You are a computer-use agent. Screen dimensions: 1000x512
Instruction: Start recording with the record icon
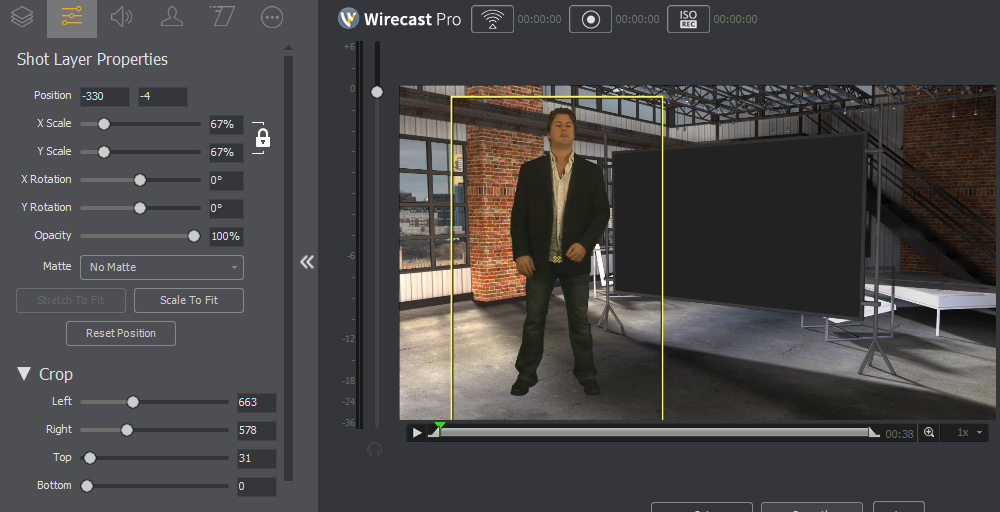pos(590,19)
